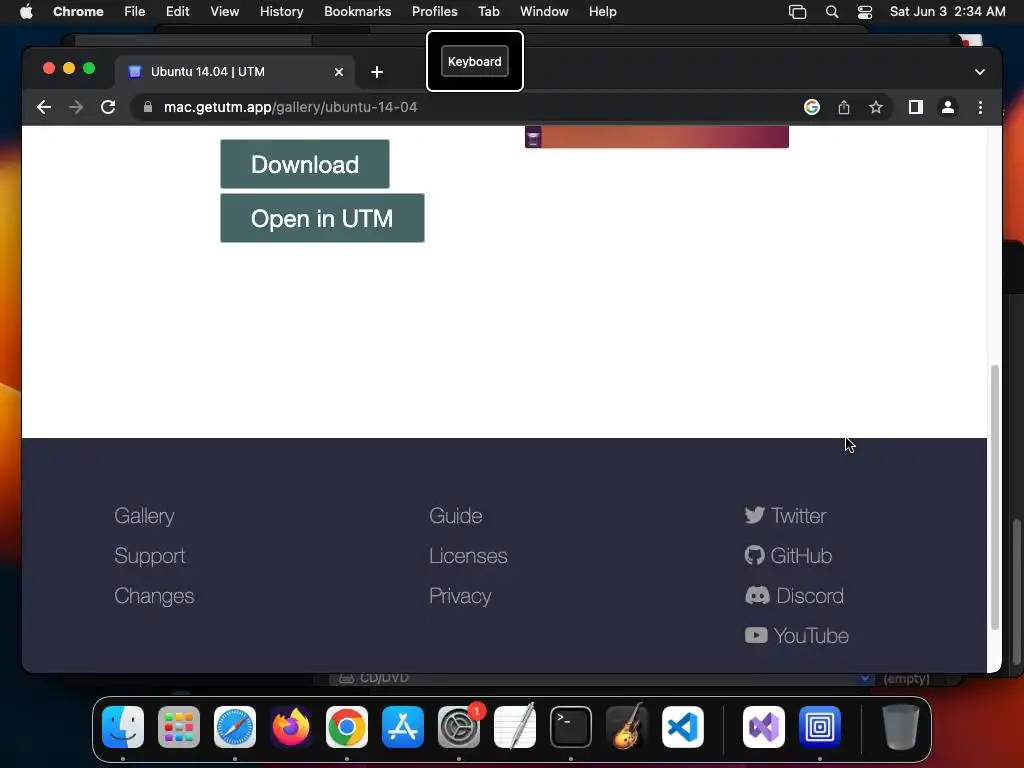
Task: Visit the YouTube link in the footer
Action: tap(797, 635)
